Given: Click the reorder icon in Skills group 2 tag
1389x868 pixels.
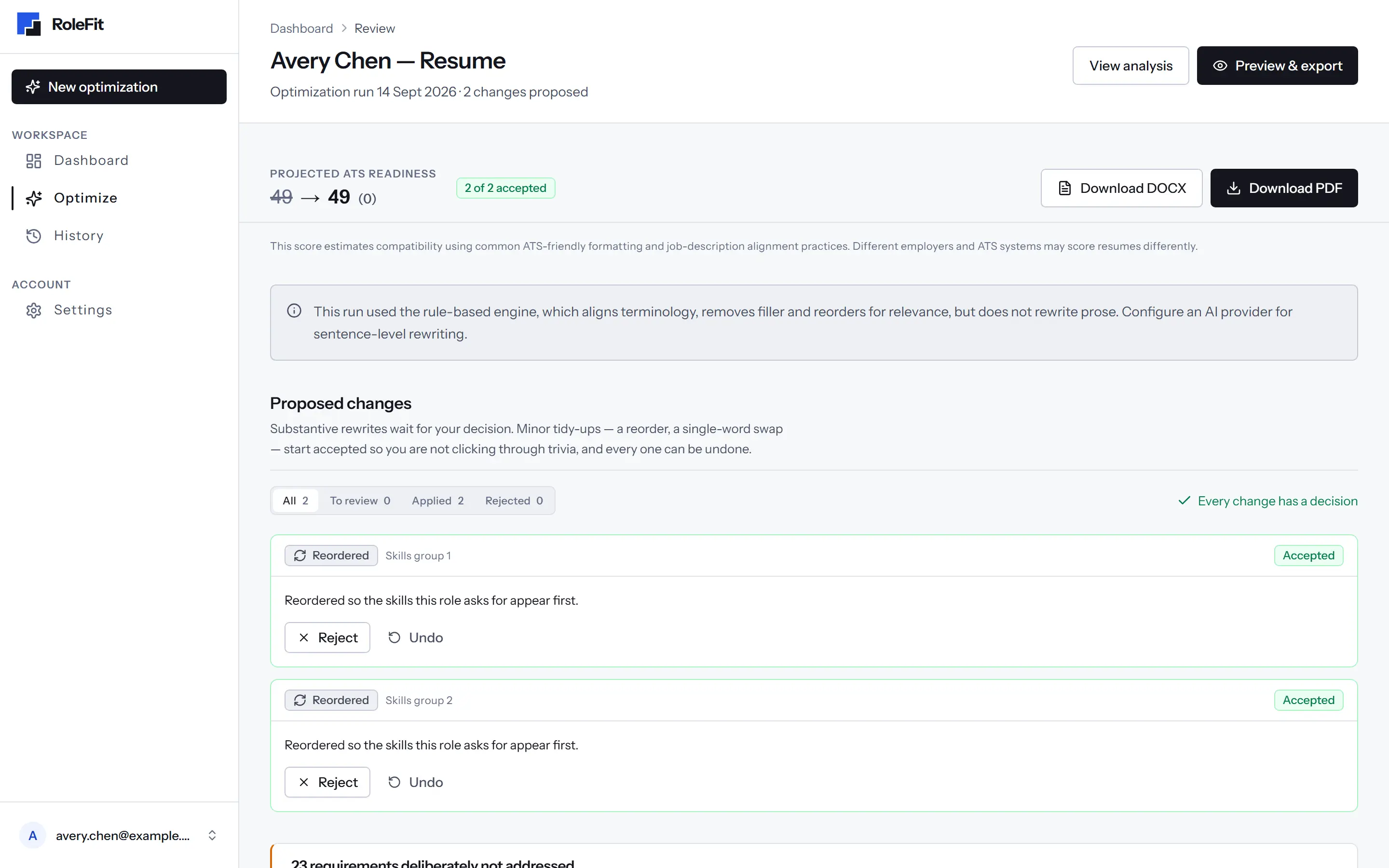Looking at the screenshot, I should tap(300, 700).
